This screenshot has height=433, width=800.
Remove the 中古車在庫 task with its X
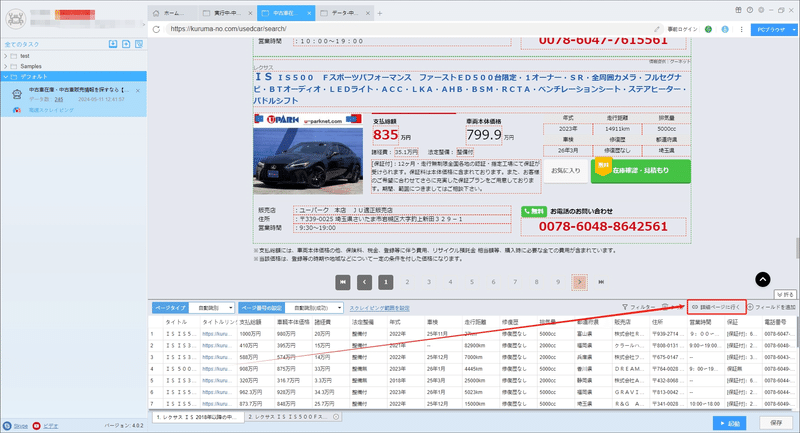[138, 90]
